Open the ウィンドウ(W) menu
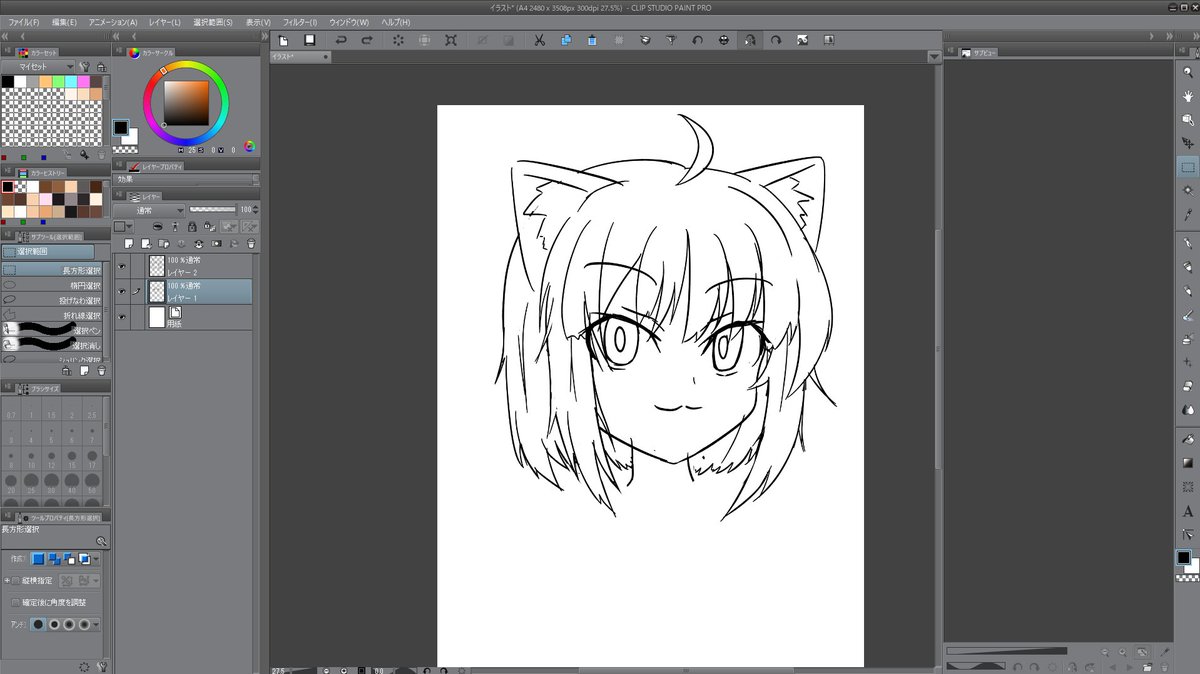The height and width of the screenshot is (674, 1200). tap(349, 22)
